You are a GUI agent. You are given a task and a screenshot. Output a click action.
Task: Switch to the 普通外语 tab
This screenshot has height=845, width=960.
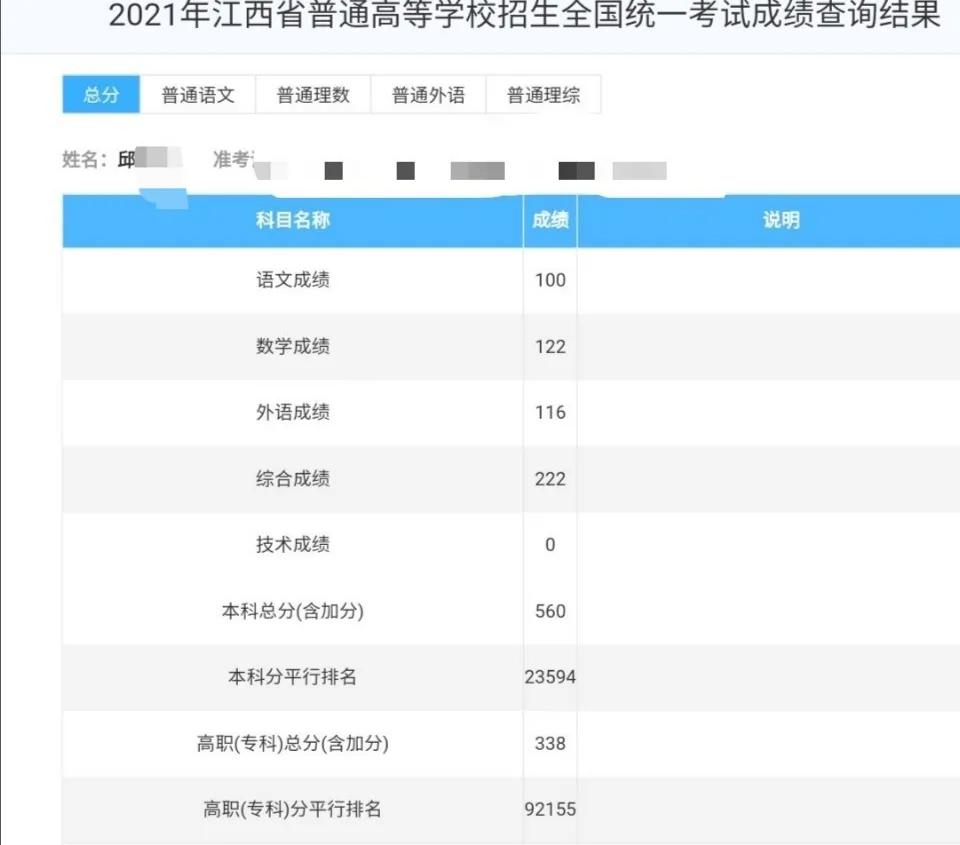429,94
